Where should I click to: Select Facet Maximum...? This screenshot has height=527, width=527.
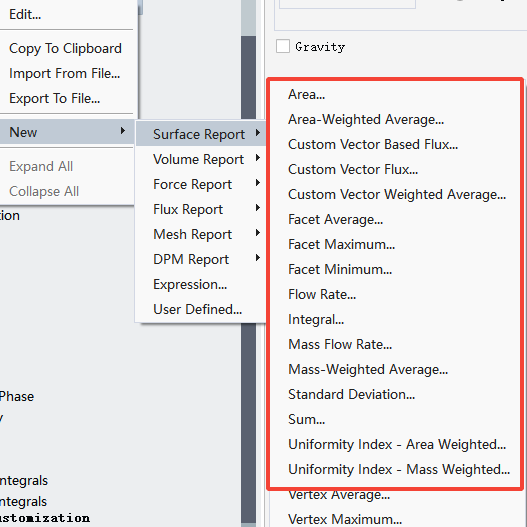pos(341,244)
